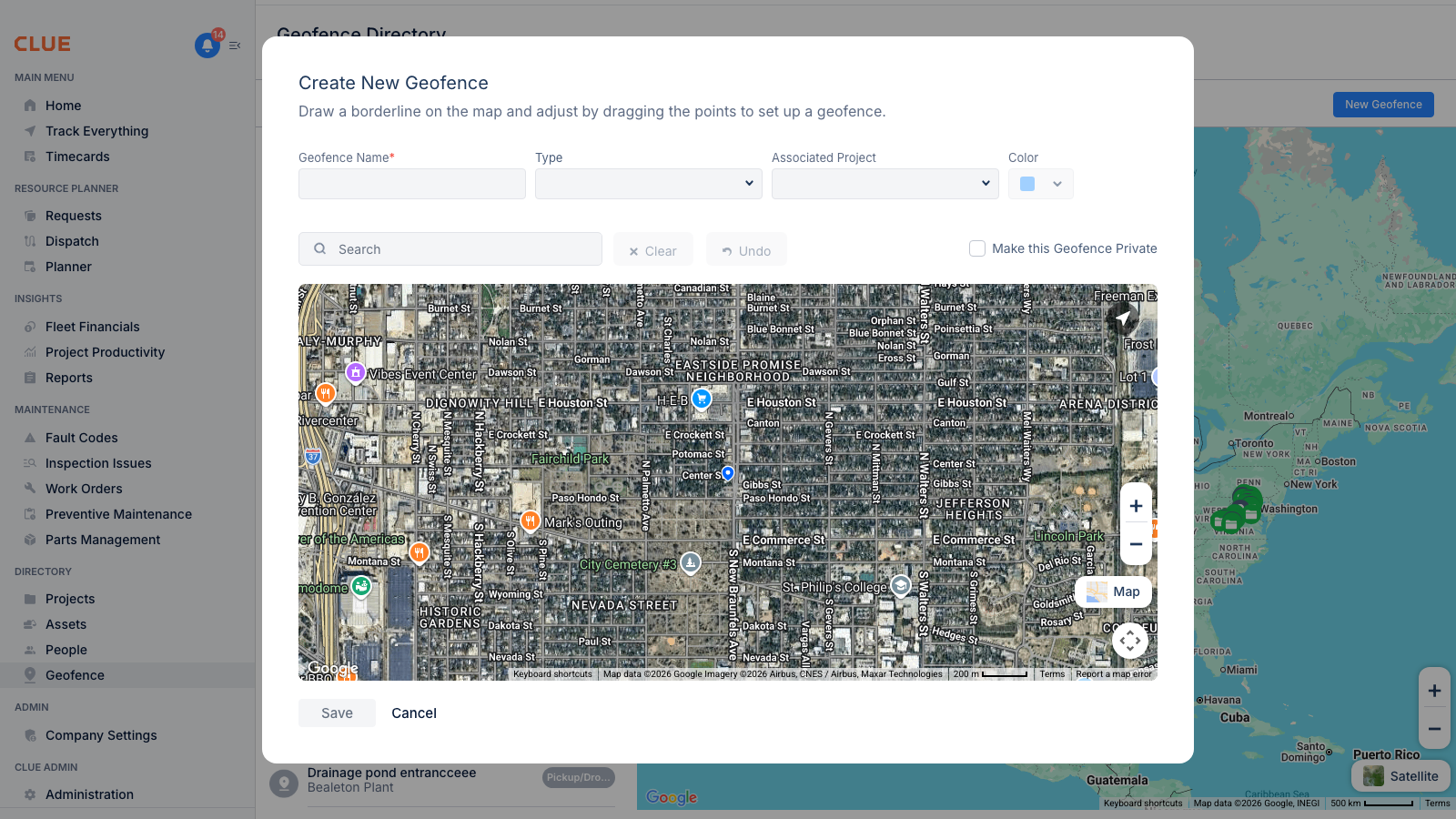
Task: Expand the Associated Project dropdown
Action: 986,183
